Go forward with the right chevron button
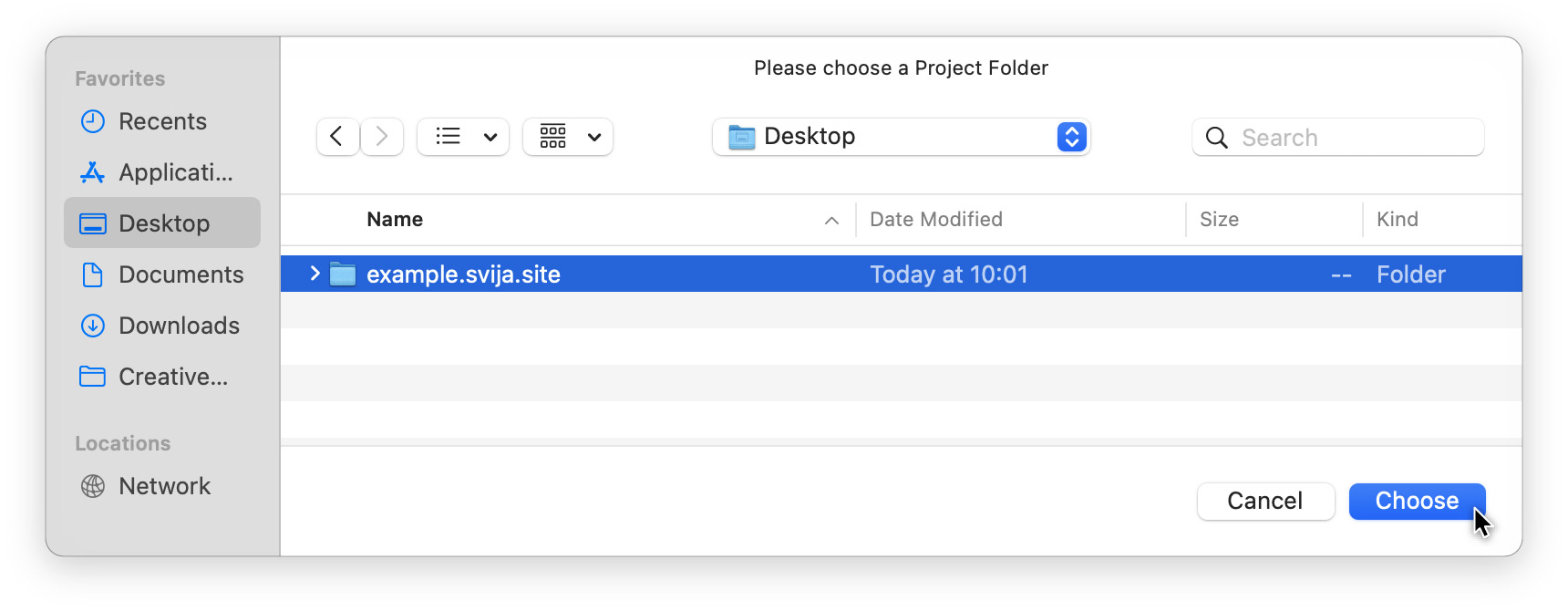1568x611 pixels. (x=382, y=137)
